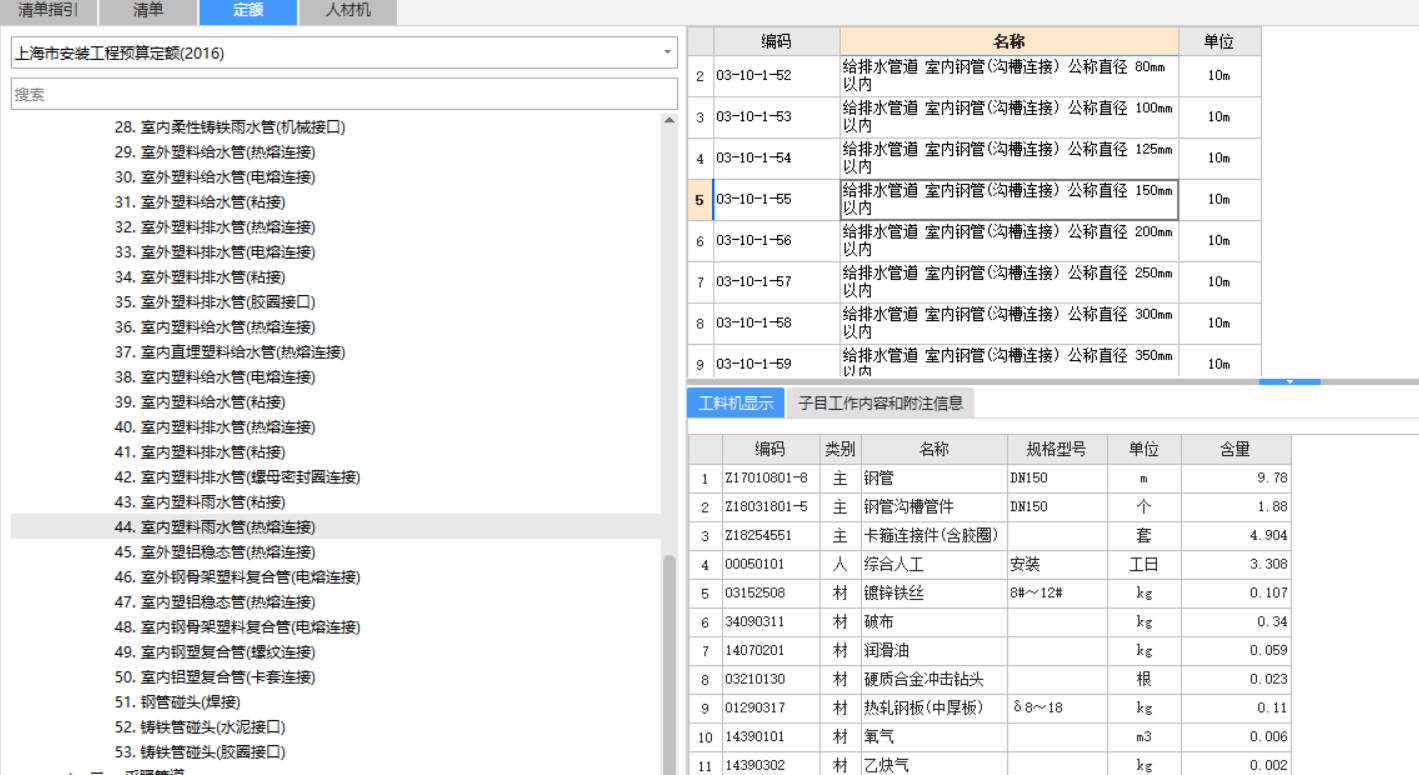The image size is (1419, 775).
Task: Select 35. 室外塑料排水管(胶圈接口)
Action: 215,302
